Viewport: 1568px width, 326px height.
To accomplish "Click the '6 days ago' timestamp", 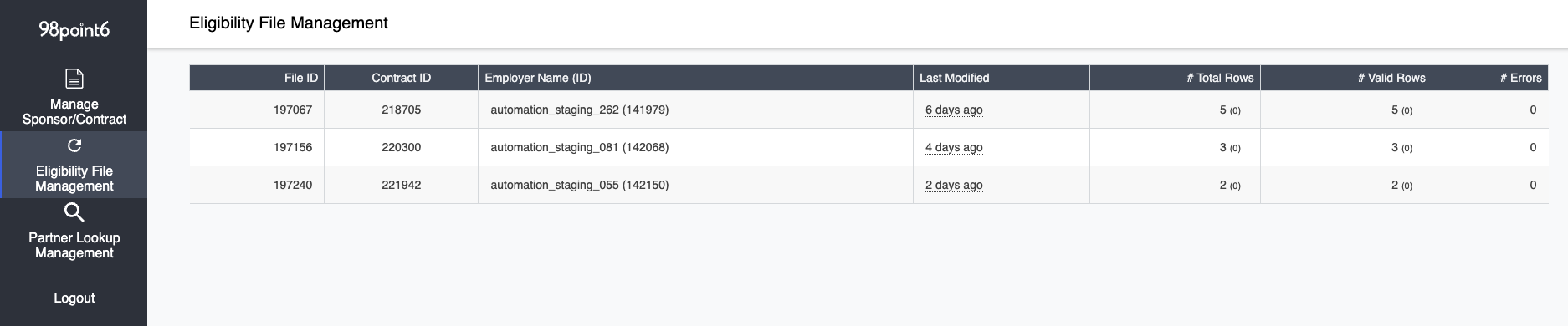I will click(x=954, y=110).
